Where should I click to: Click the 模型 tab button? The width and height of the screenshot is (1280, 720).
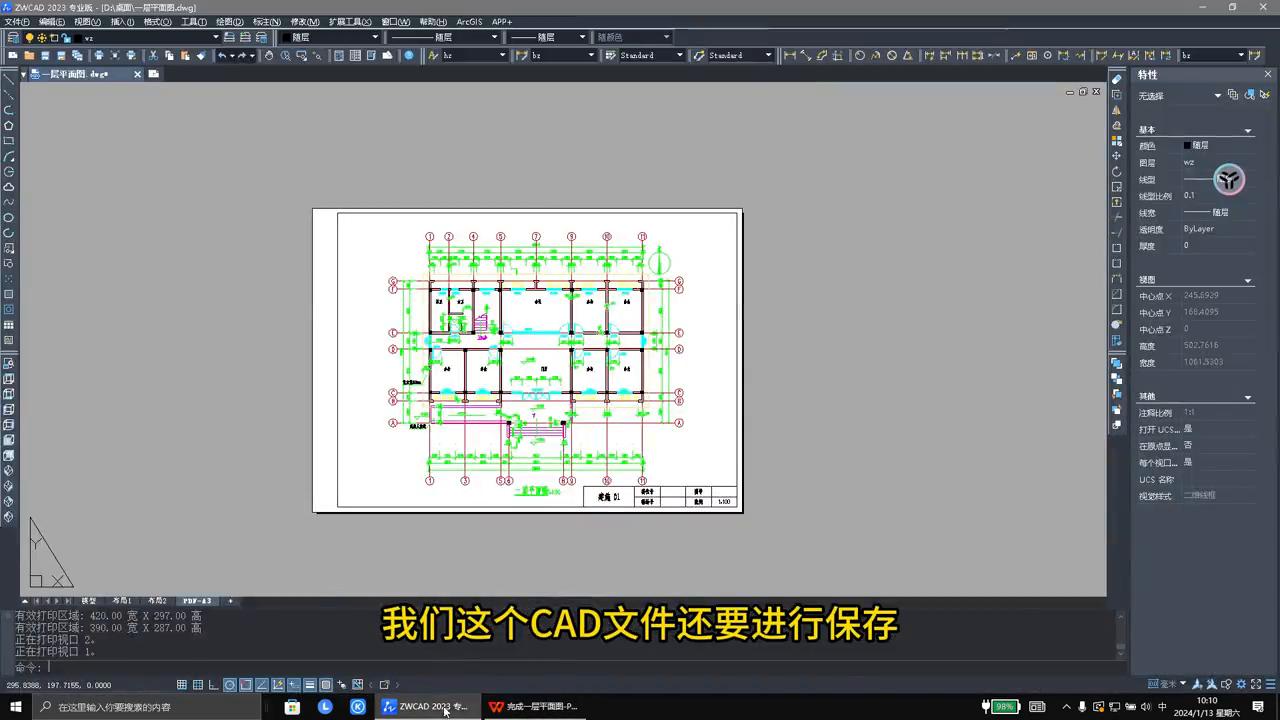[90, 601]
